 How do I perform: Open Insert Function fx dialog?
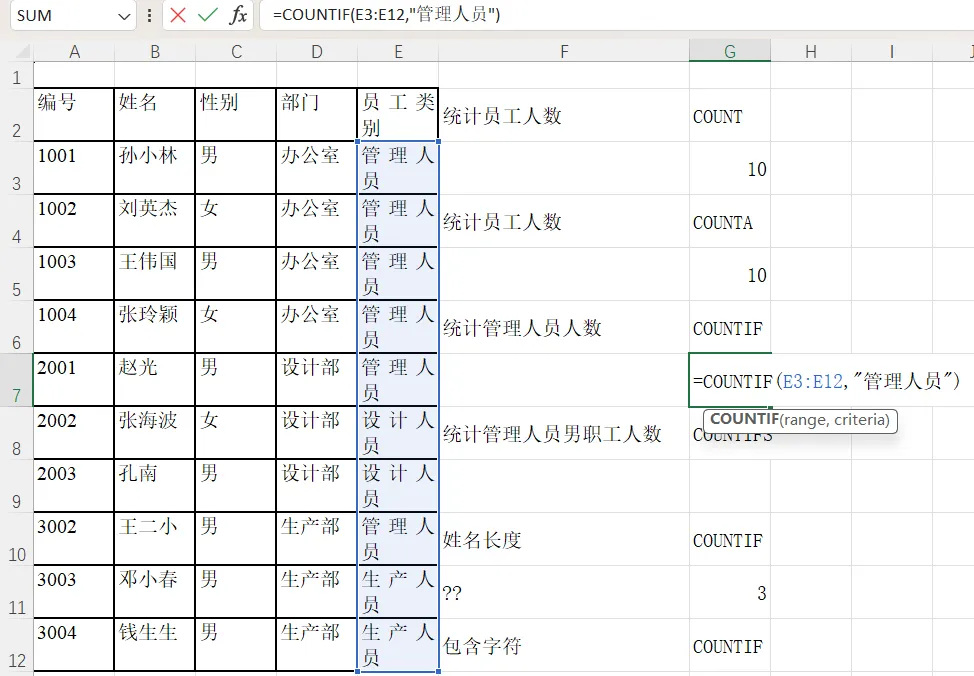238,15
